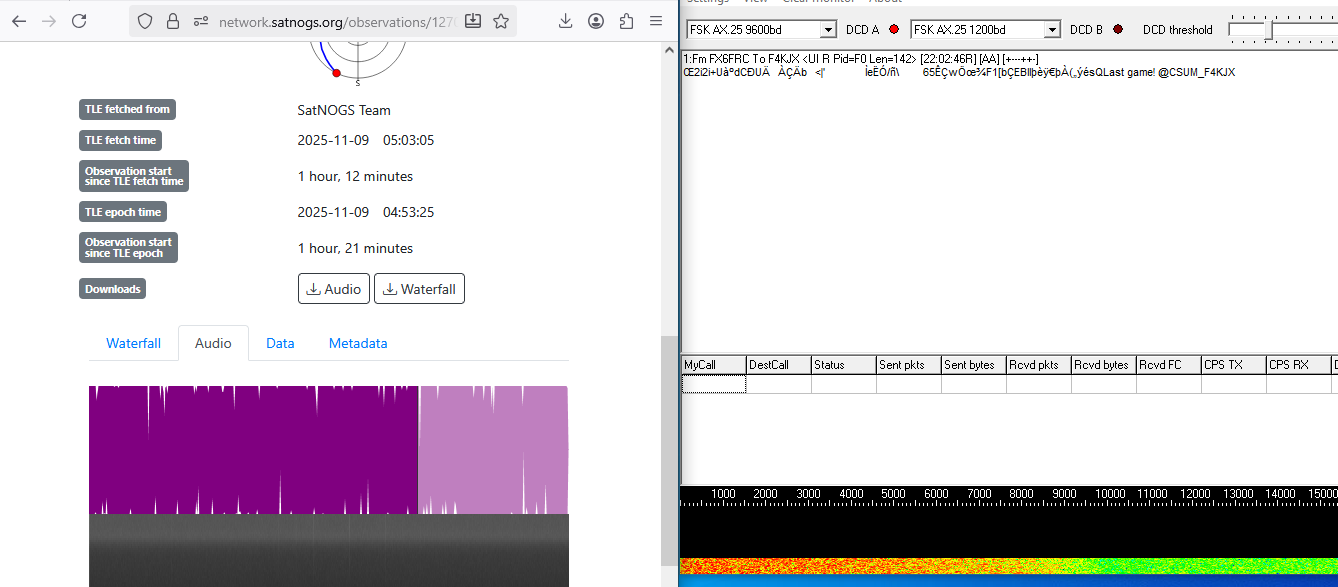Viewport: 1338px width, 587px height.
Task: Go back to the previous browser page
Action: [x=19, y=21]
